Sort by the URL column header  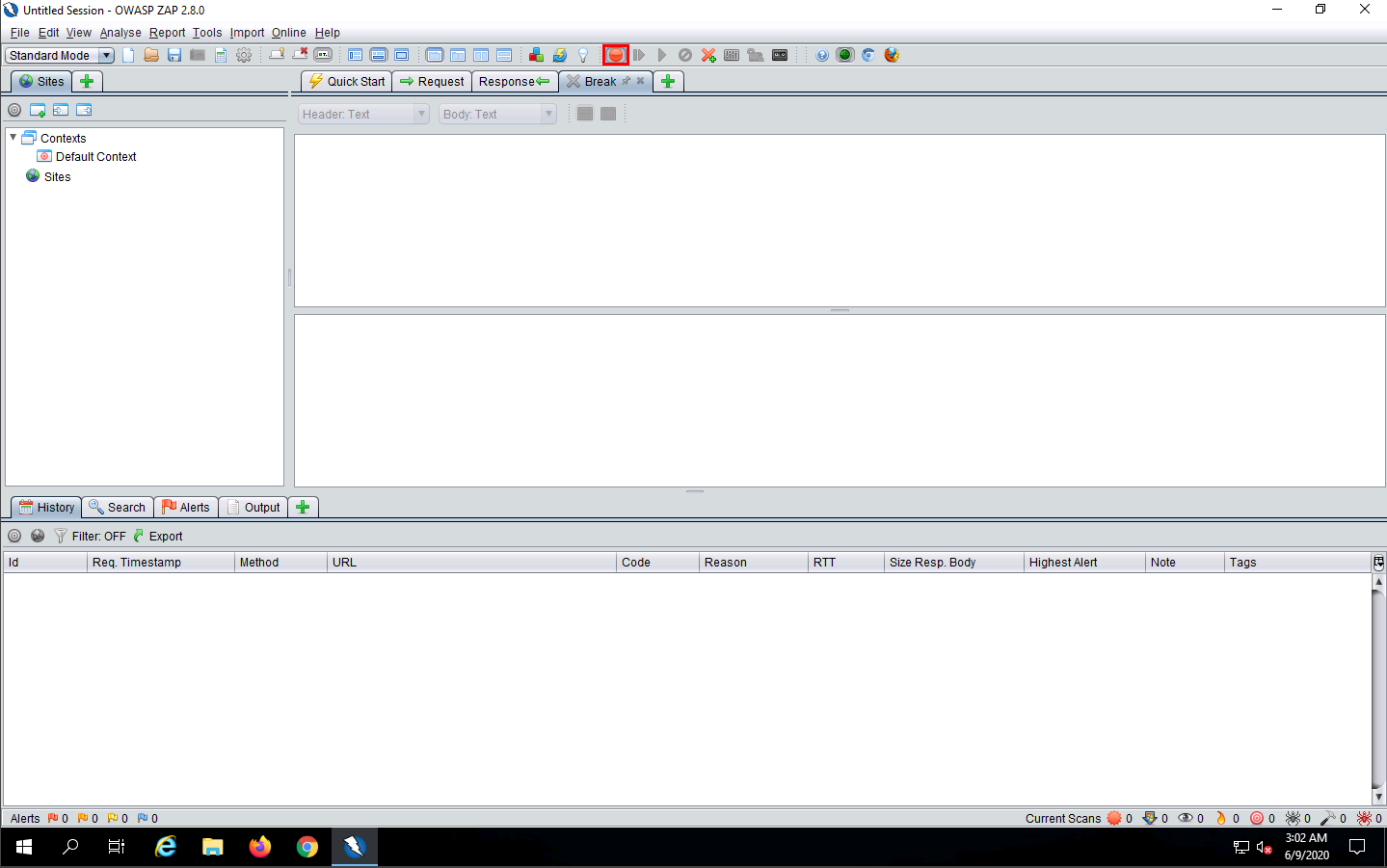click(471, 562)
